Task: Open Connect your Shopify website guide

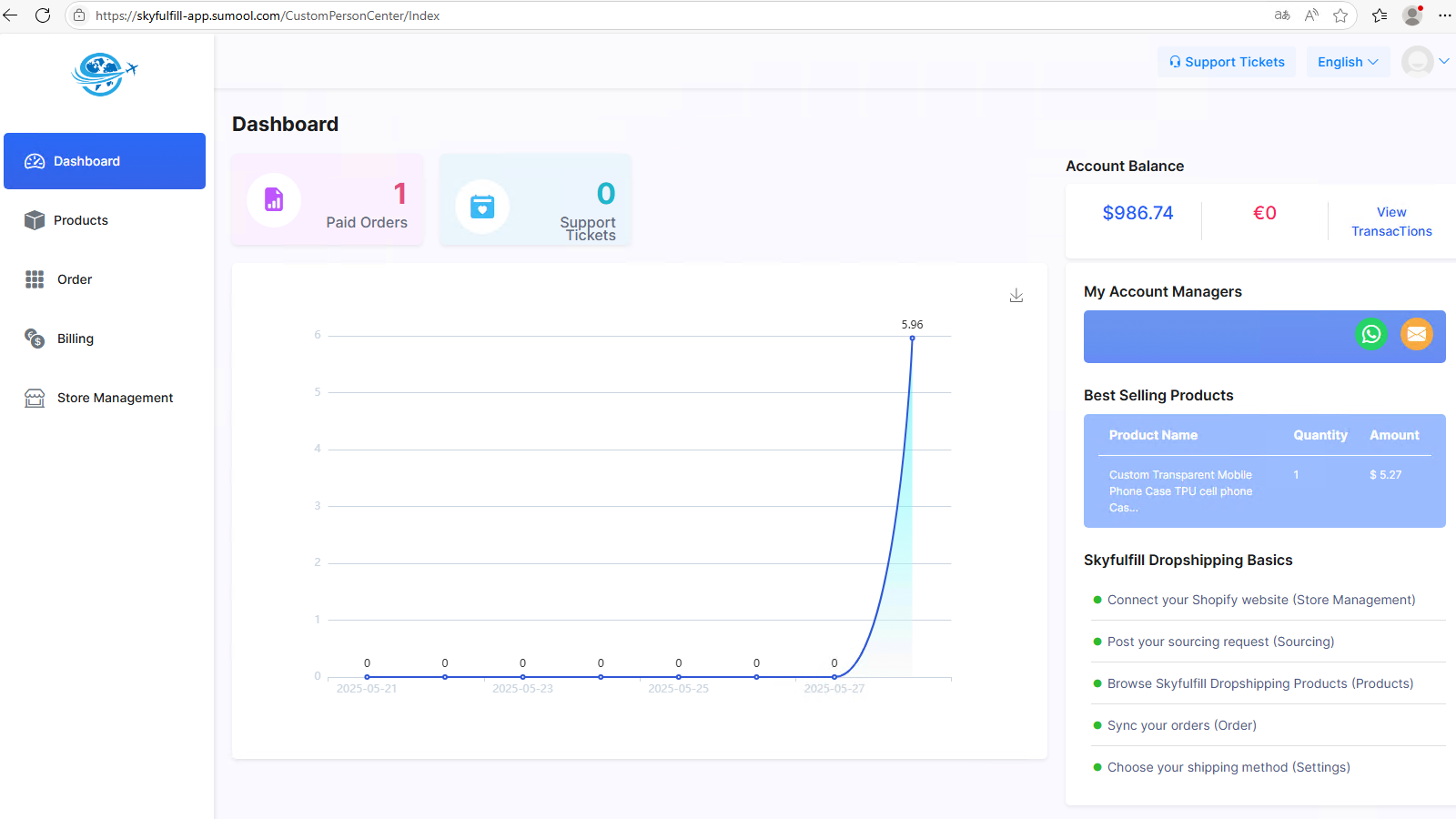Action: (x=1261, y=600)
